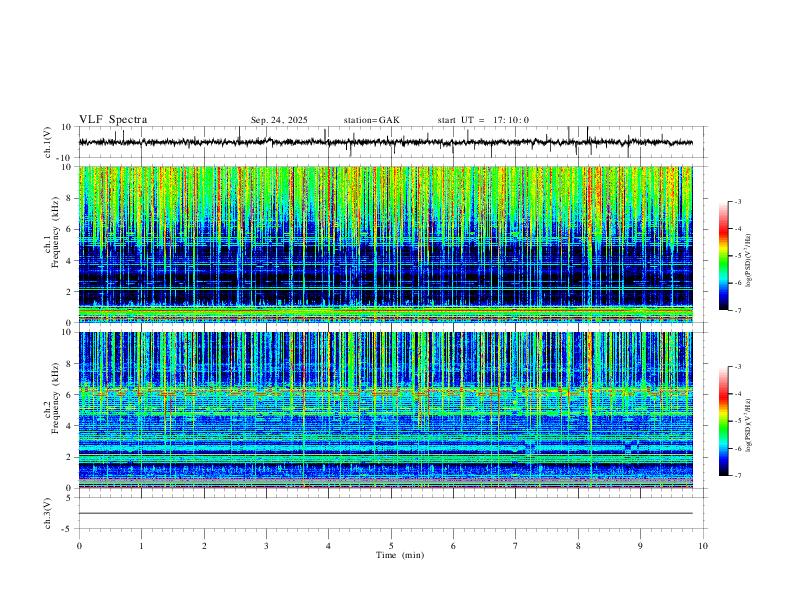Click the date "Sep. 24, 2025"
This screenshot has height=612, width=792.
[279, 120]
